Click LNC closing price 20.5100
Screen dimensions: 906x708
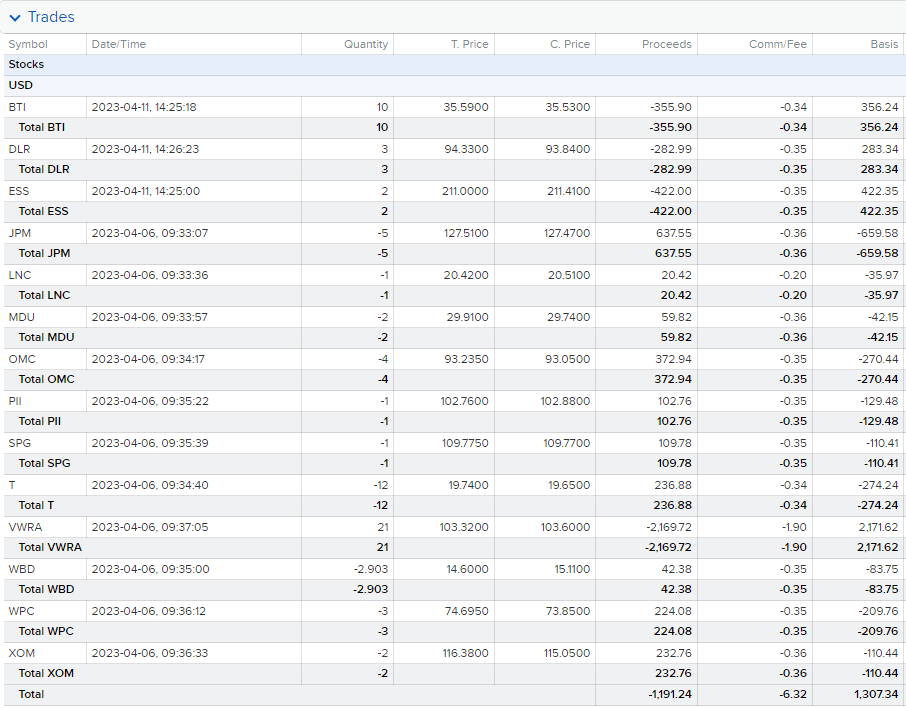pos(569,276)
